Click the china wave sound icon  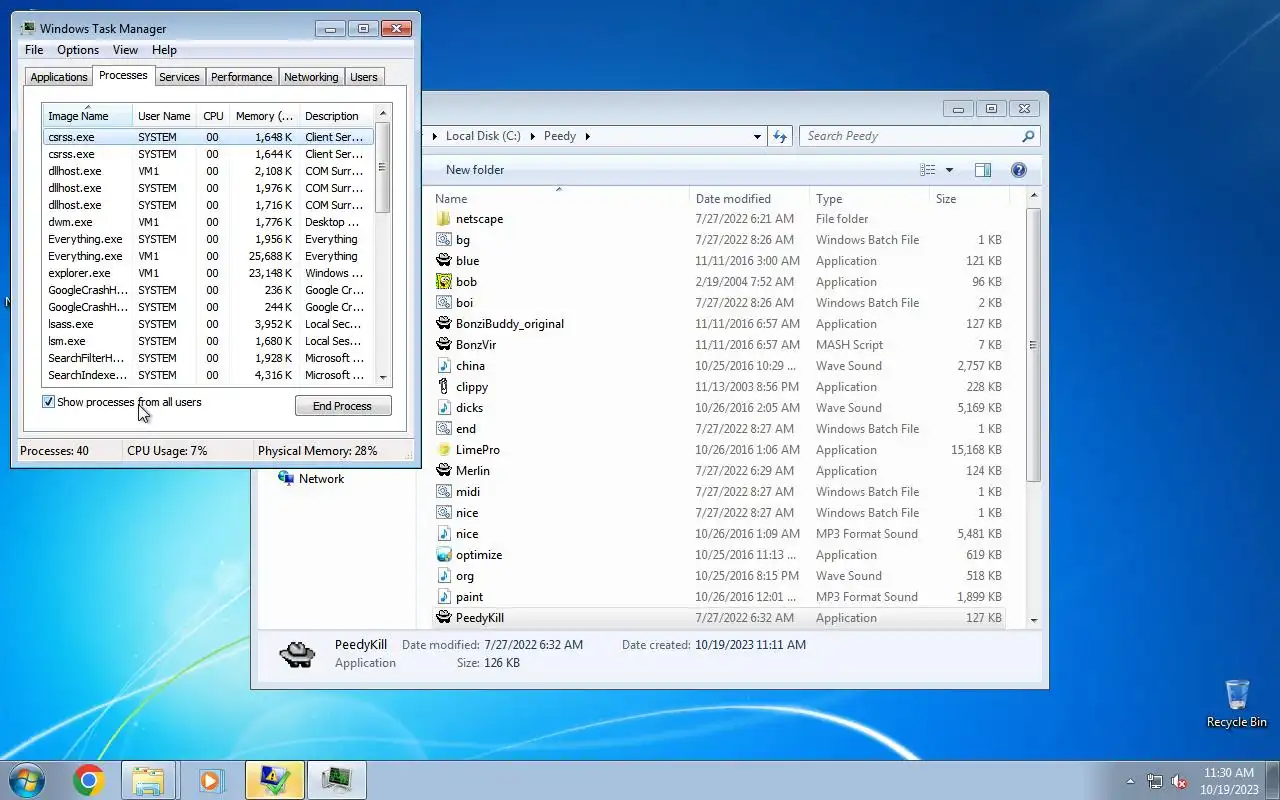click(x=444, y=366)
